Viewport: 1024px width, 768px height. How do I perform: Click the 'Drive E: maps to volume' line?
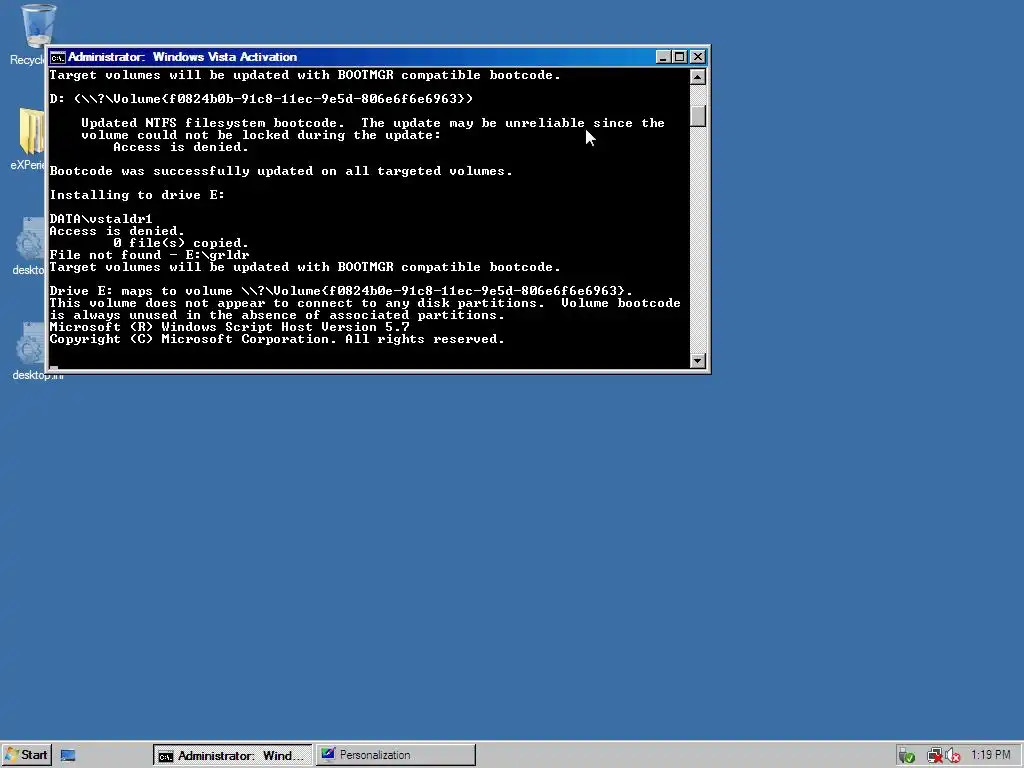click(341, 291)
